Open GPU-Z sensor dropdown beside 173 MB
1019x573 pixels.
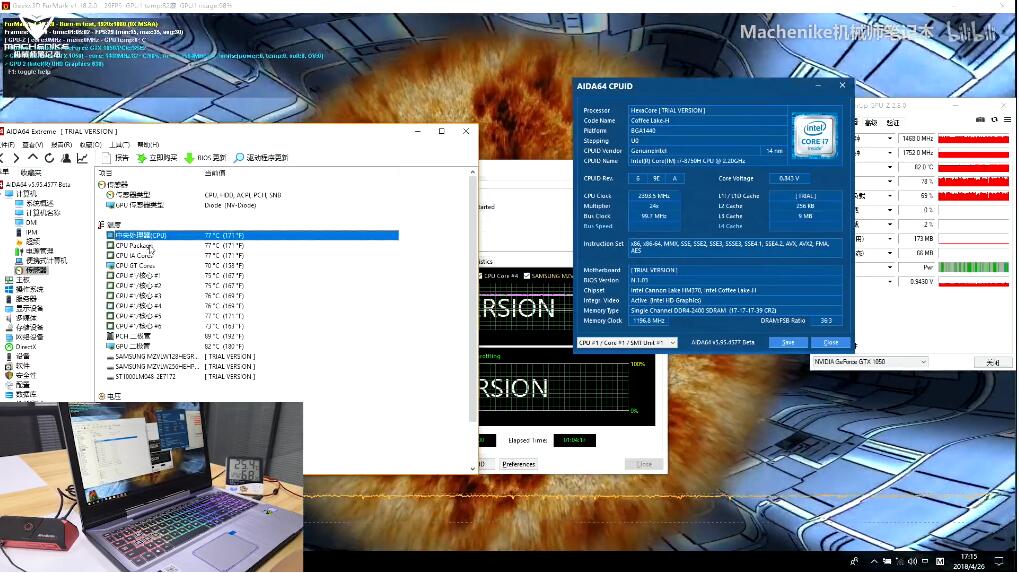click(x=890, y=238)
